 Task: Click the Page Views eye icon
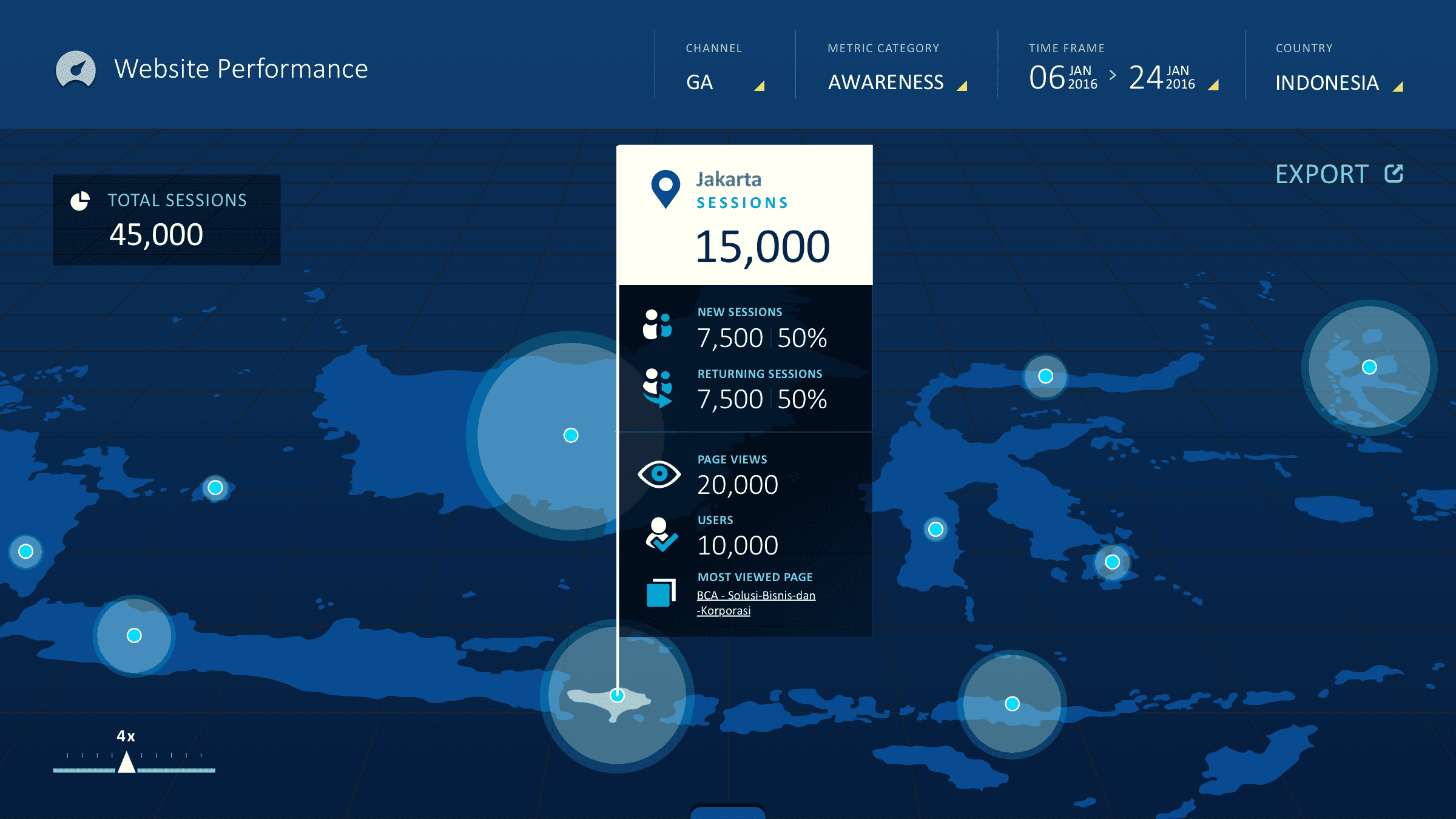[659, 474]
